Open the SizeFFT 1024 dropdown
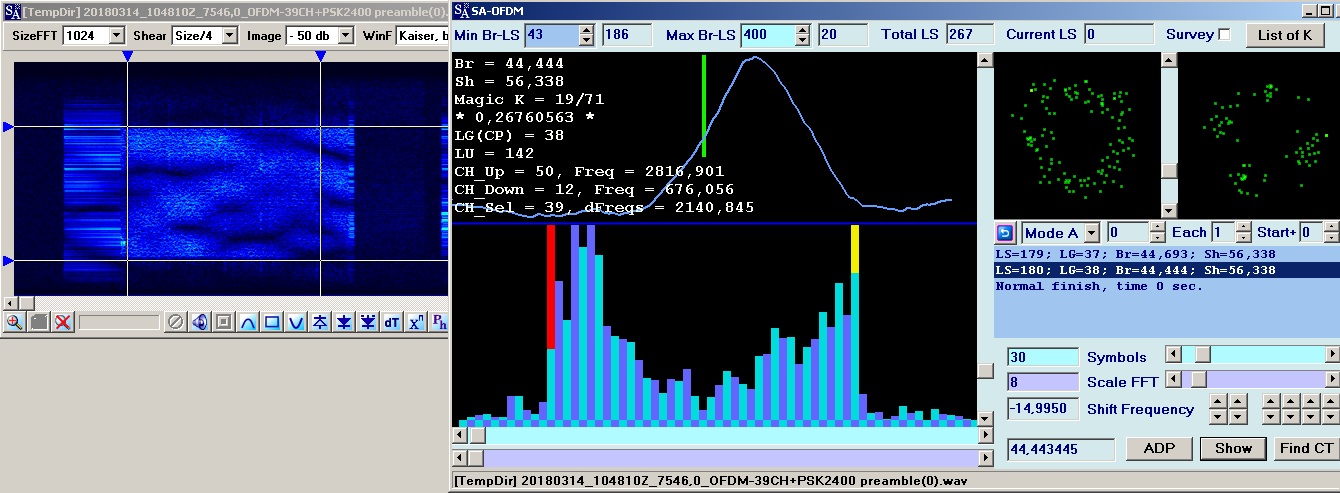Image resolution: width=1340 pixels, height=493 pixels. point(116,35)
